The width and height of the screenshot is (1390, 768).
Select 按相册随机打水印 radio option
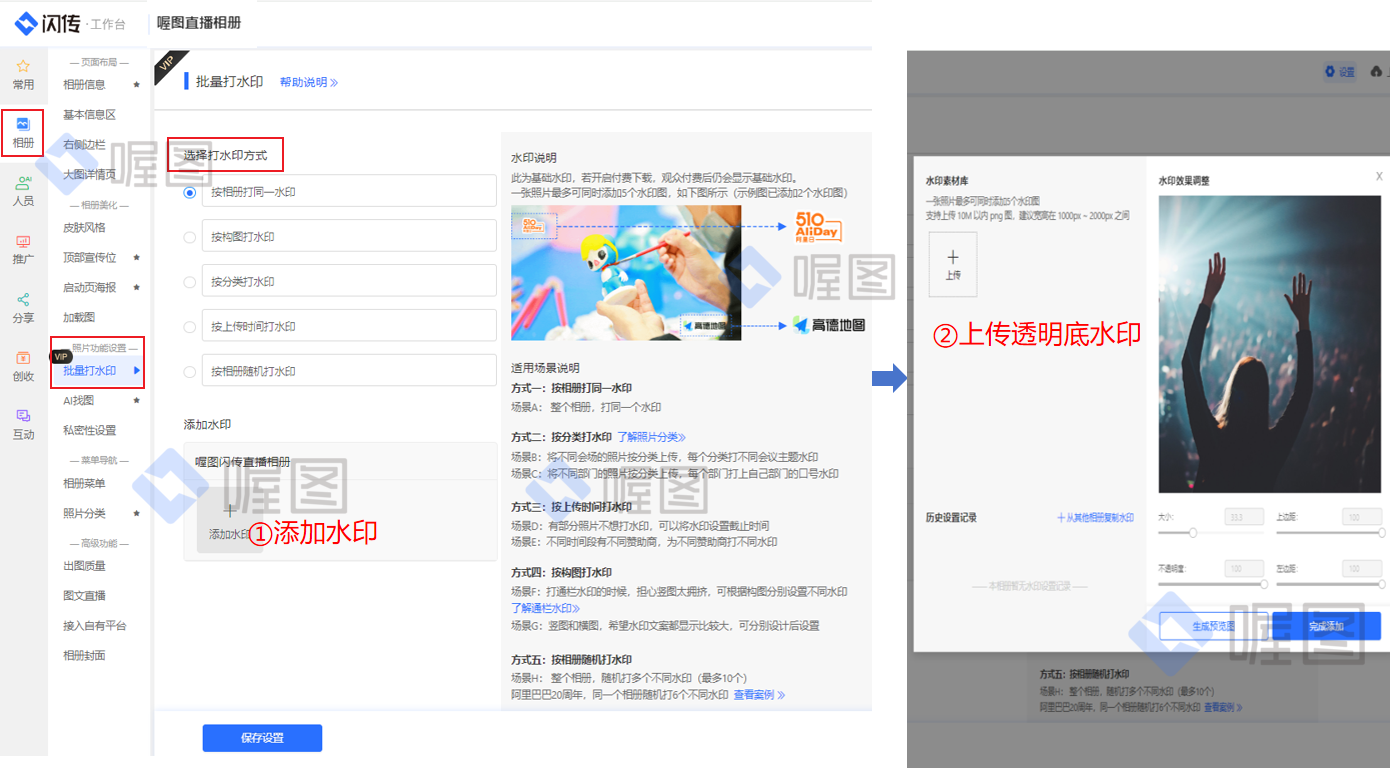(x=190, y=372)
